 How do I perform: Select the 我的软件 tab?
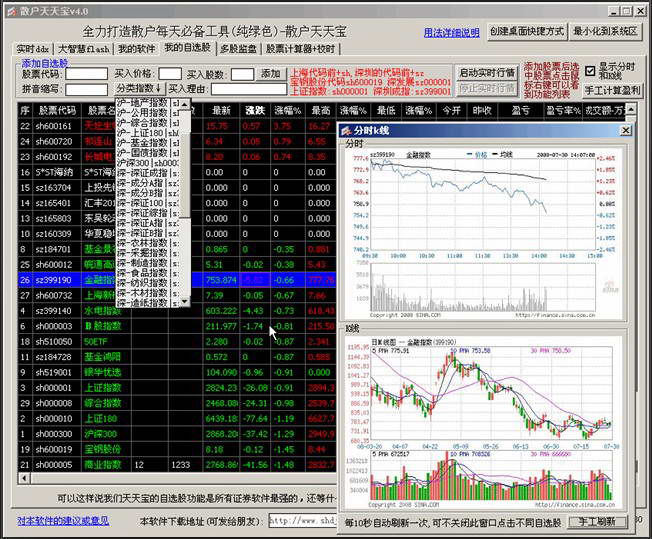pos(136,49)
